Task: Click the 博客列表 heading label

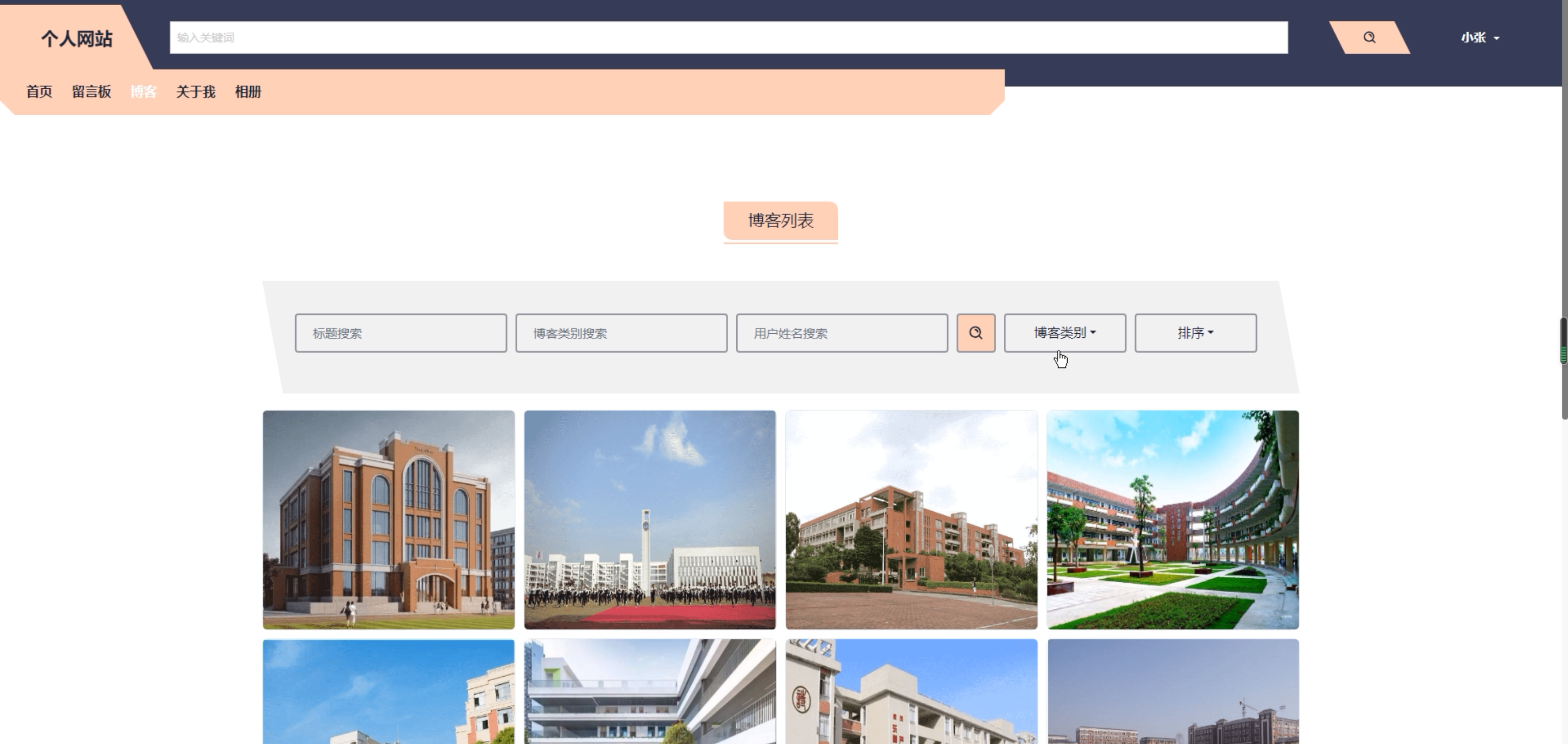Action: click(x=780, y=220)
